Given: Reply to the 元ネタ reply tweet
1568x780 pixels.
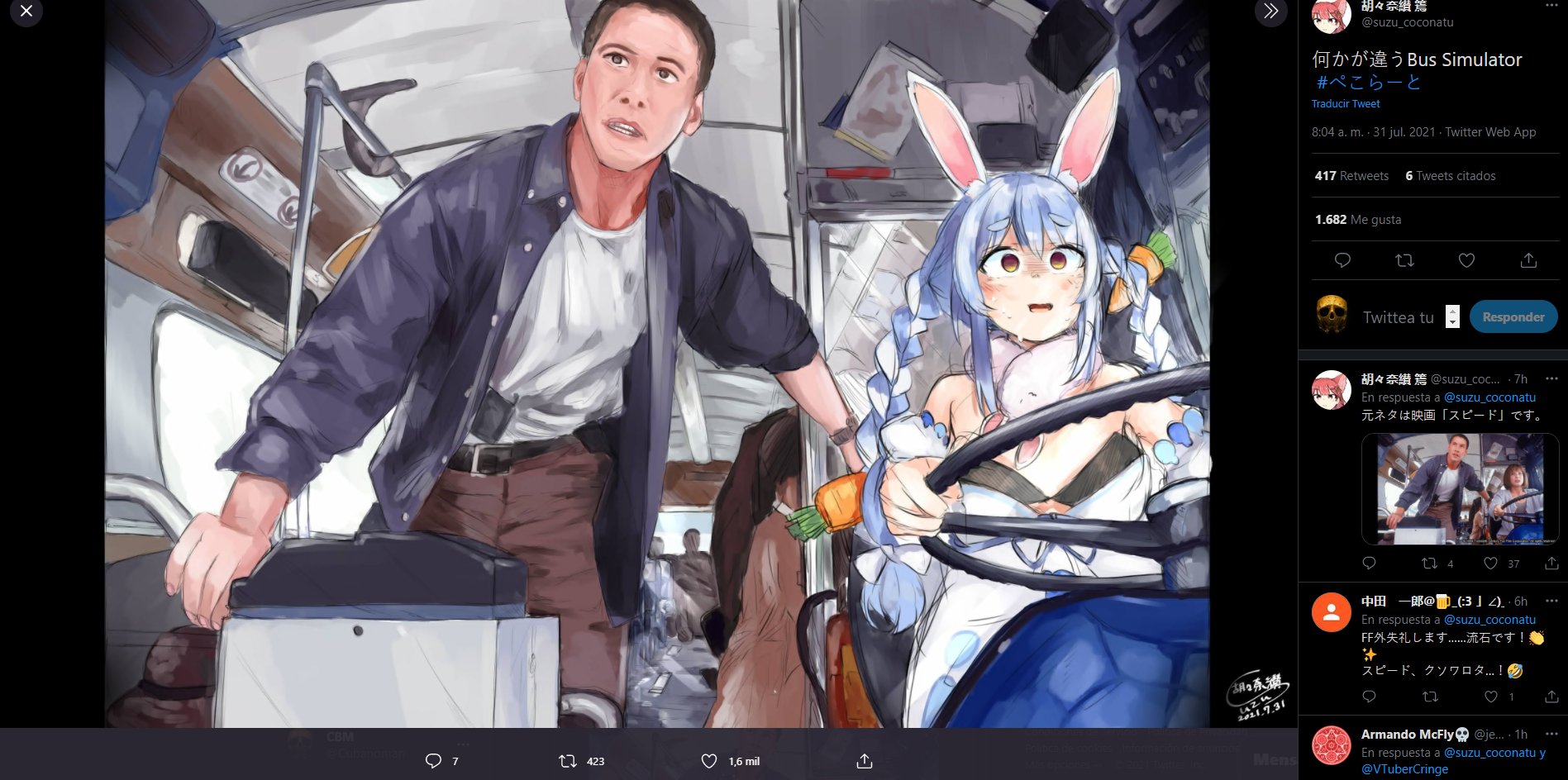Looking at the screenshot, I should tap(1369, 564).
